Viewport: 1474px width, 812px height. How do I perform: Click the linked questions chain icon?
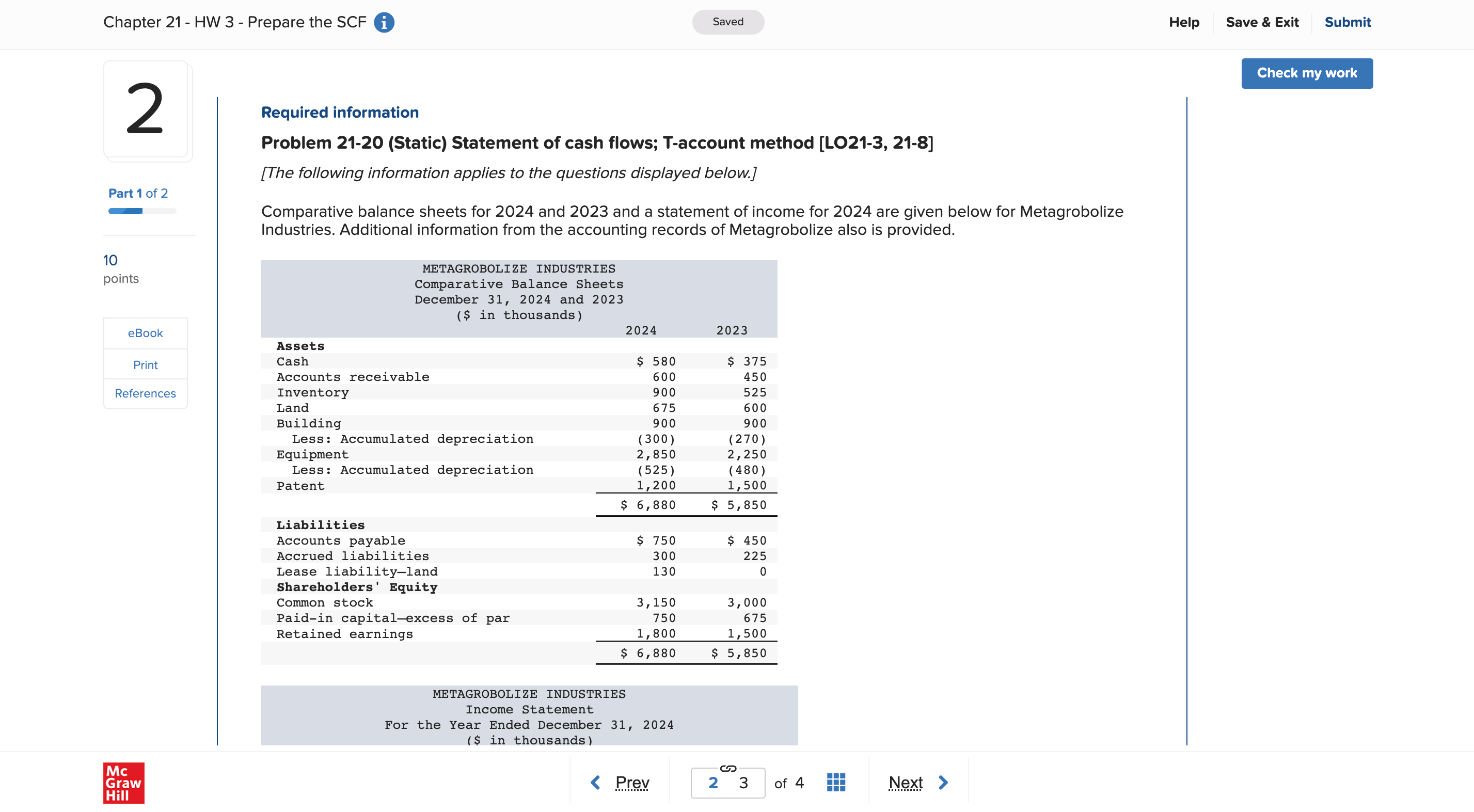pyautogui.click(x=727, y=768)
